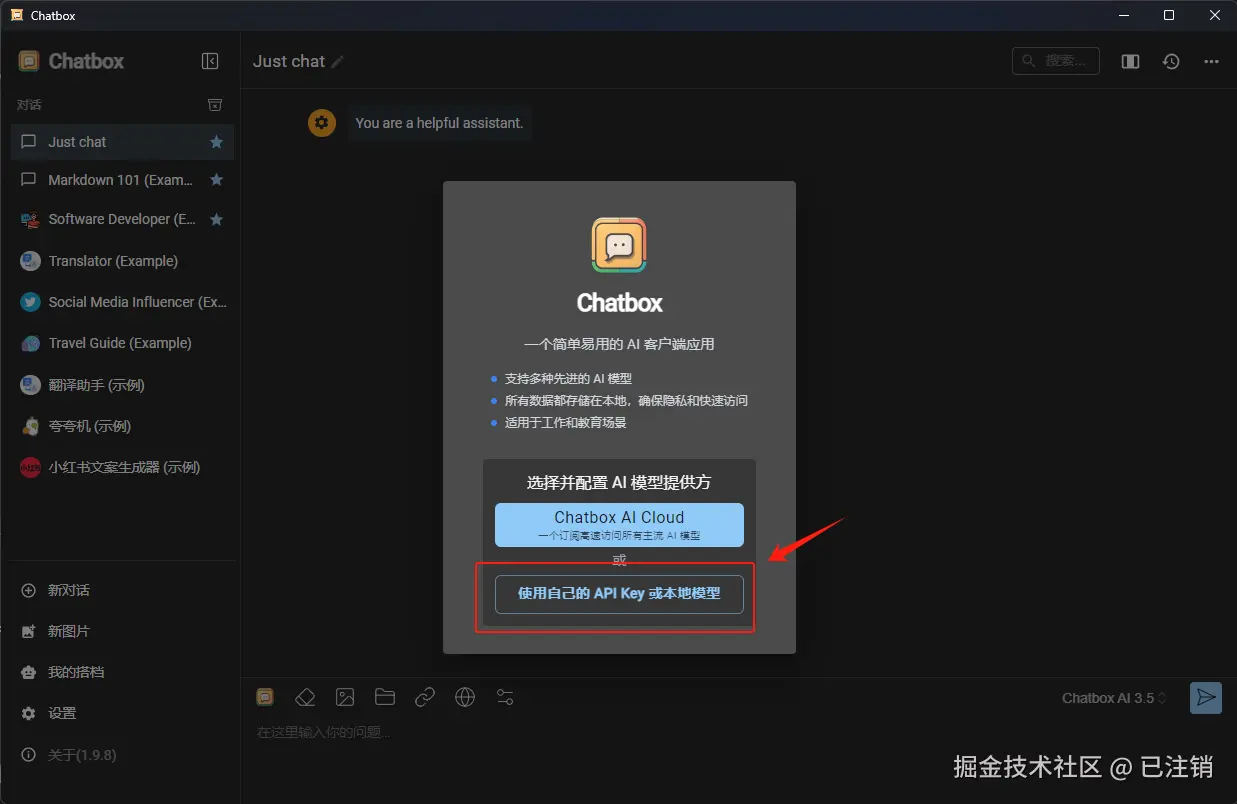
Task: Open the Just chat conversation
Action: [122, 142]
